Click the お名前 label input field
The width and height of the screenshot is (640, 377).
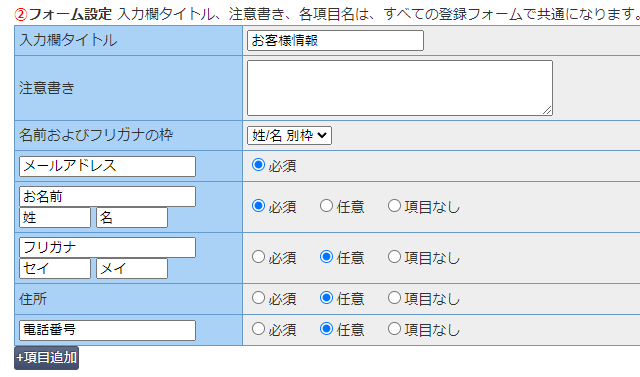click(x=107, y=197)
